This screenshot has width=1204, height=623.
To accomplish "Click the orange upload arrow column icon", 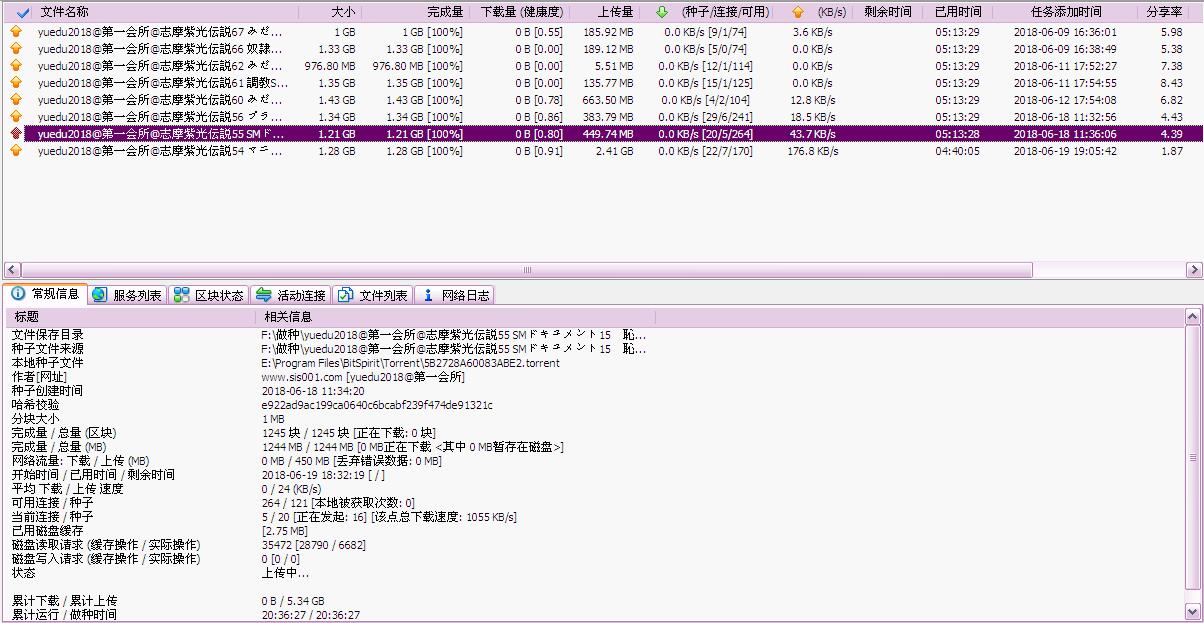I will (797, 12).
